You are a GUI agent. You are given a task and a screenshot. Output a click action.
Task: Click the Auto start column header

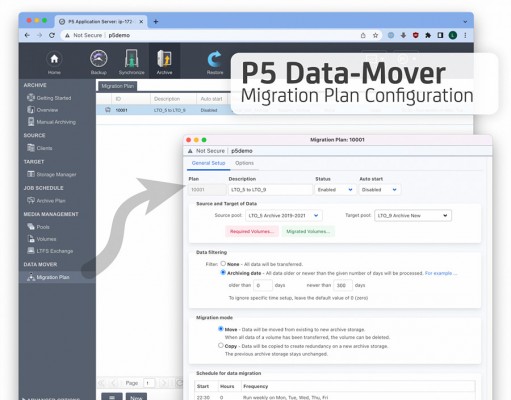(211, 99)
